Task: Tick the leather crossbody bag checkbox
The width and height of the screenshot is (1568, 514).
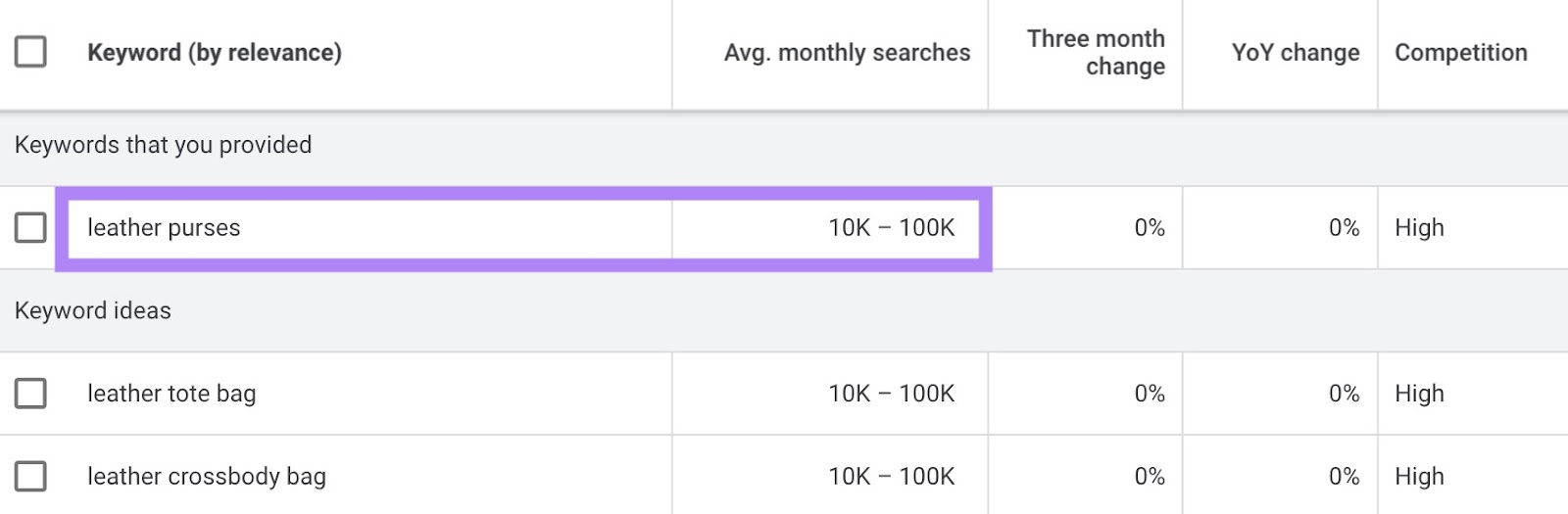Action: point(30,477)
